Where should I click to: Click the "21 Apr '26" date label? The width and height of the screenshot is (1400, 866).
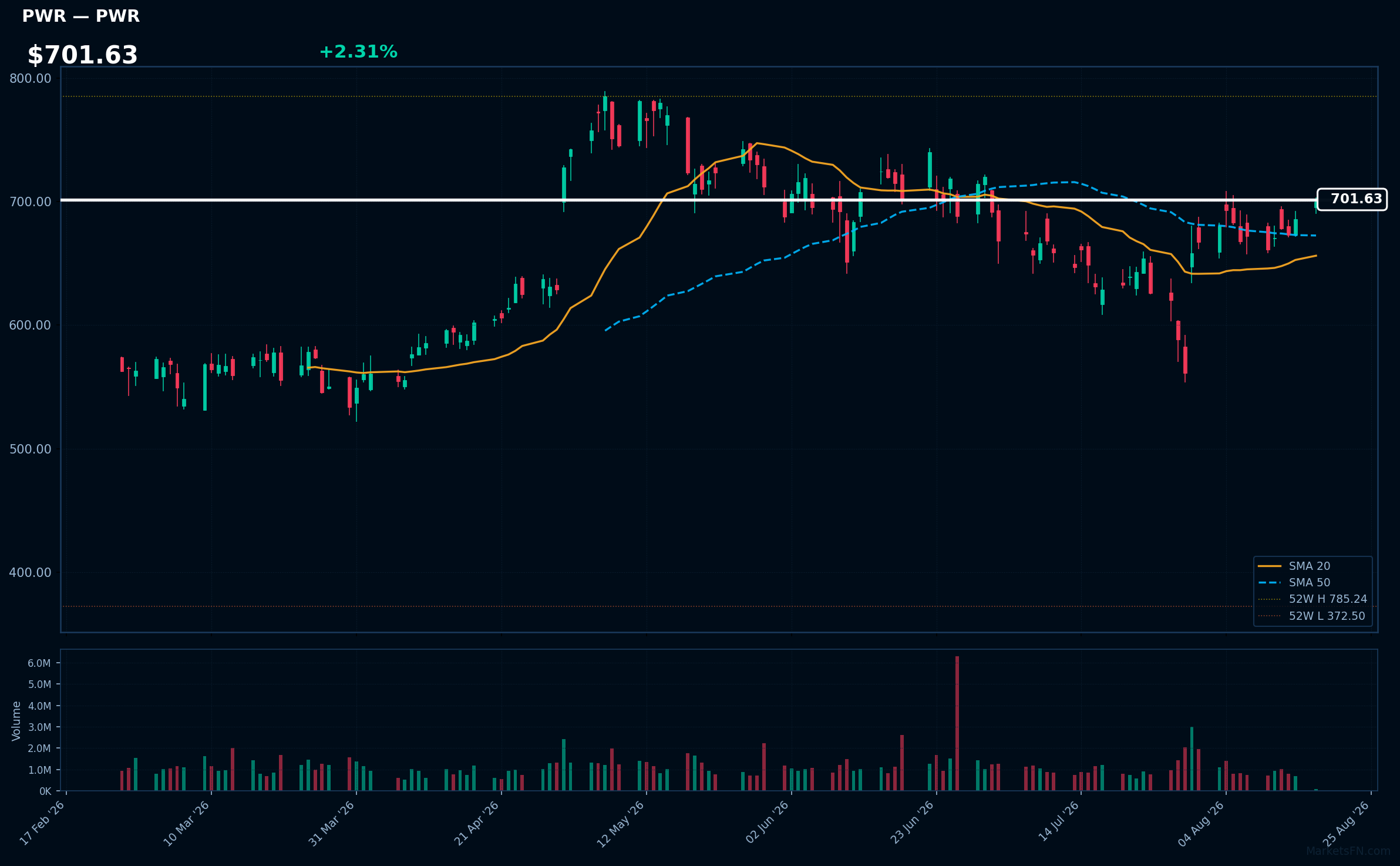tap(477, 823)
